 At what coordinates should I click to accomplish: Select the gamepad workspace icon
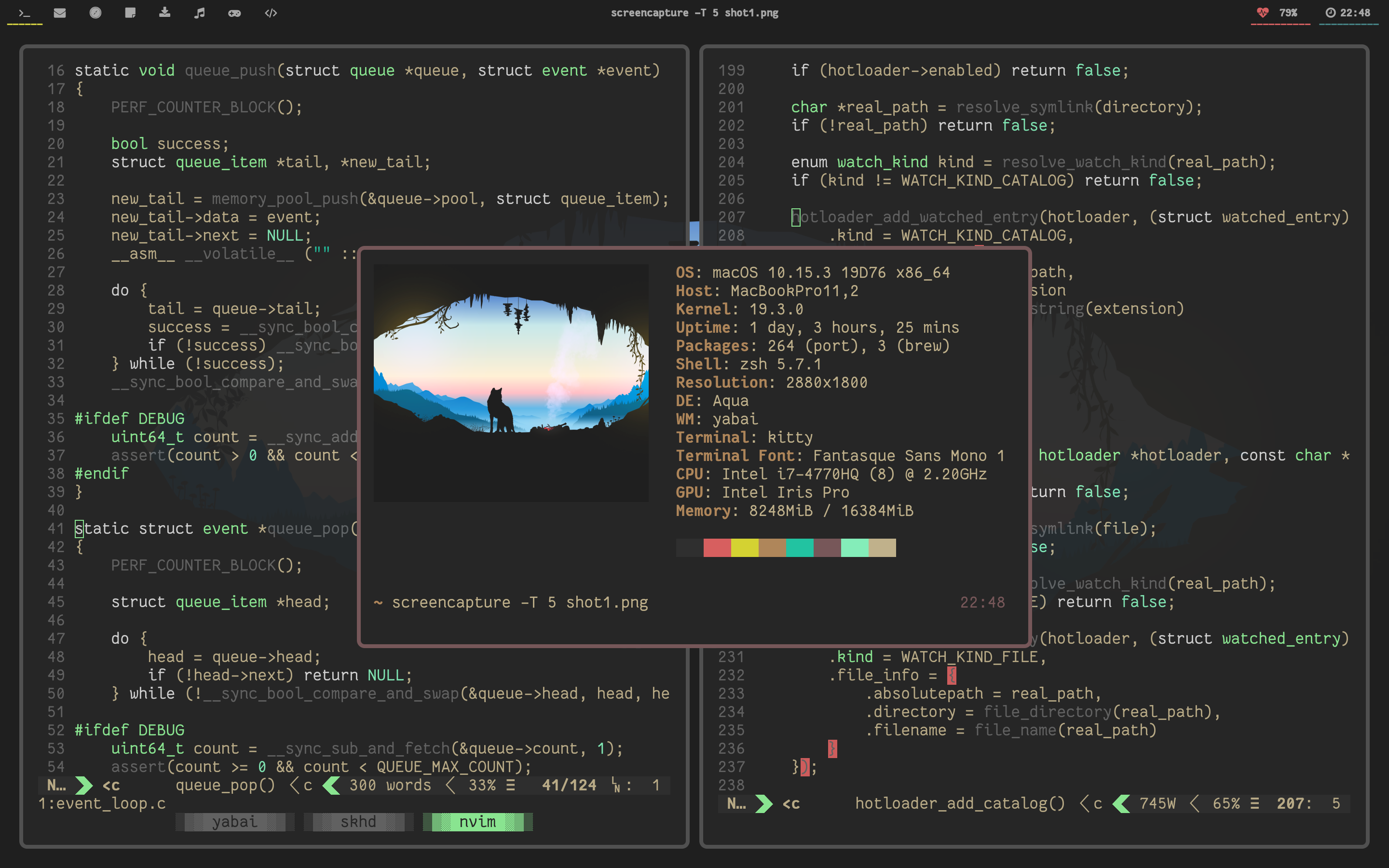point(234,13)
